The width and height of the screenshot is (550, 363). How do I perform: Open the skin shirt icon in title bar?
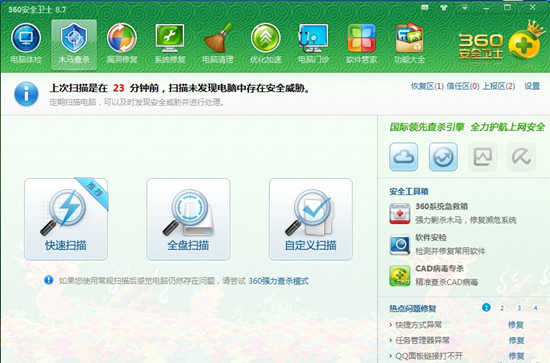coord(444,7)
